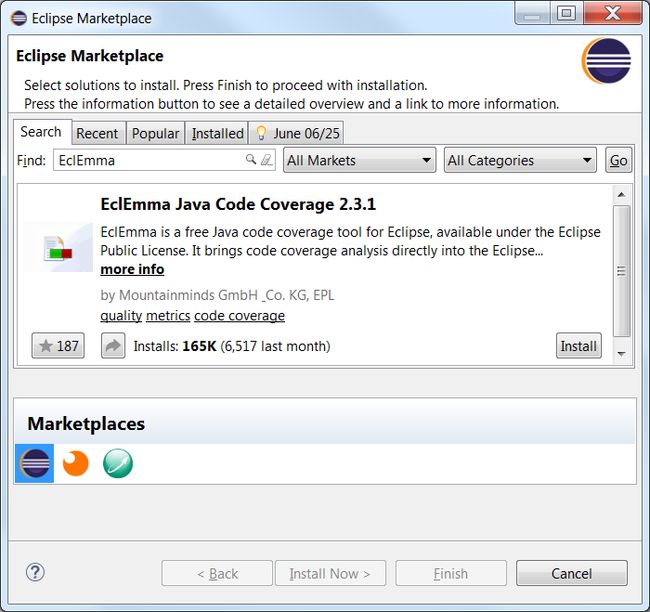The width and height of the screenshot is (650, 612).
Task: Click the Cancel button
Action: click(572, 573)
